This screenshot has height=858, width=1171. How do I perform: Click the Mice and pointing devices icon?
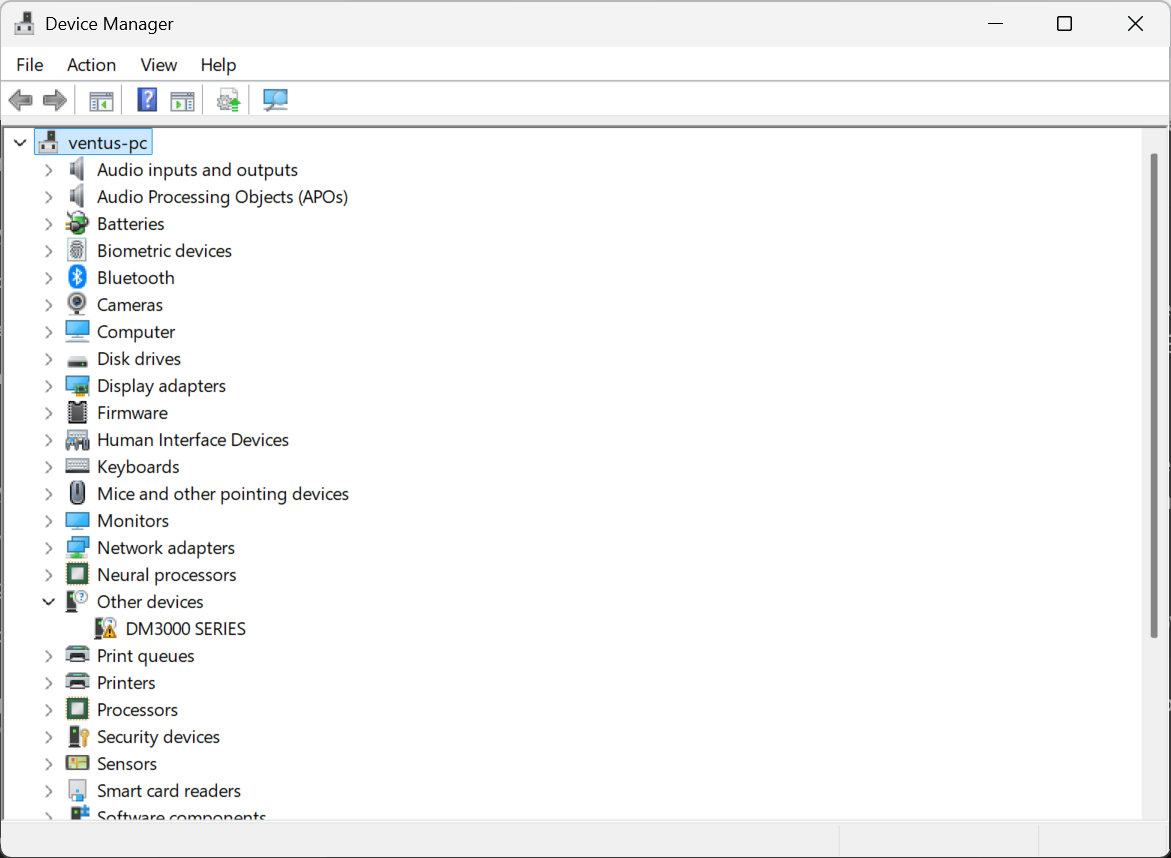(x=77, y=493)
